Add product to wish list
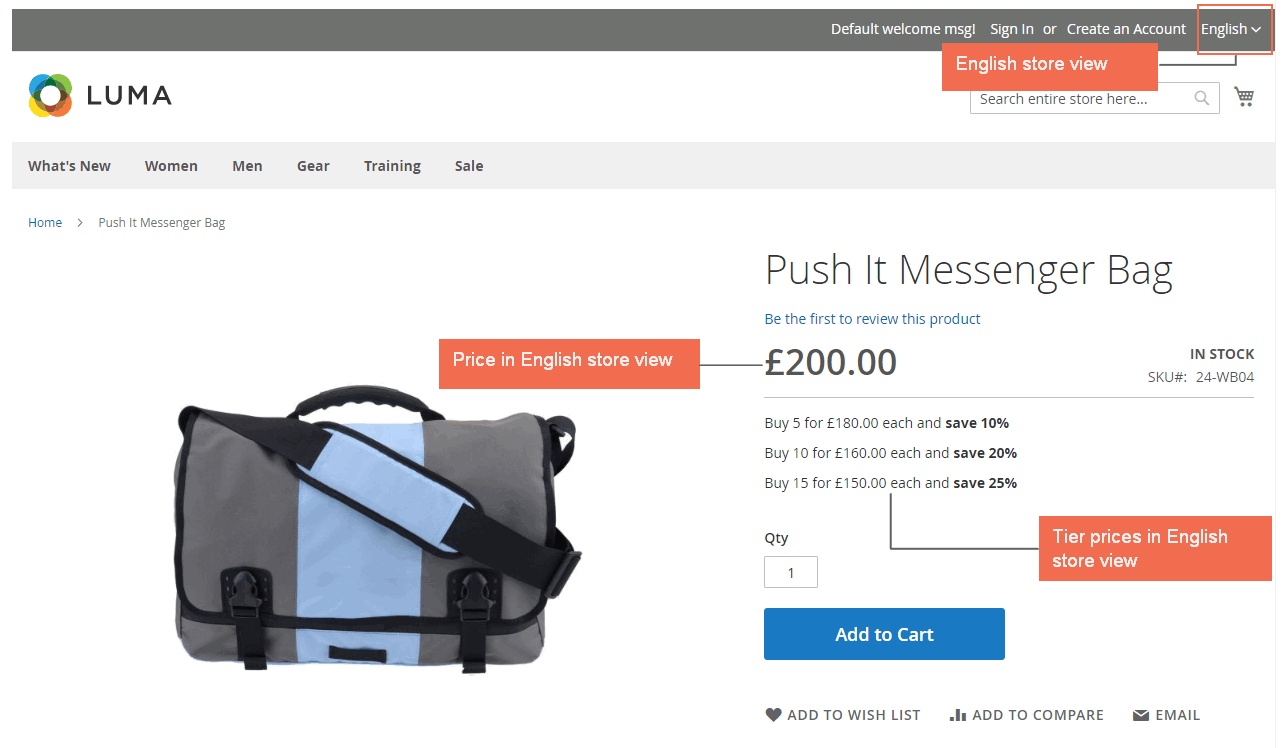The image size is (1285, 748). [843, 715]
